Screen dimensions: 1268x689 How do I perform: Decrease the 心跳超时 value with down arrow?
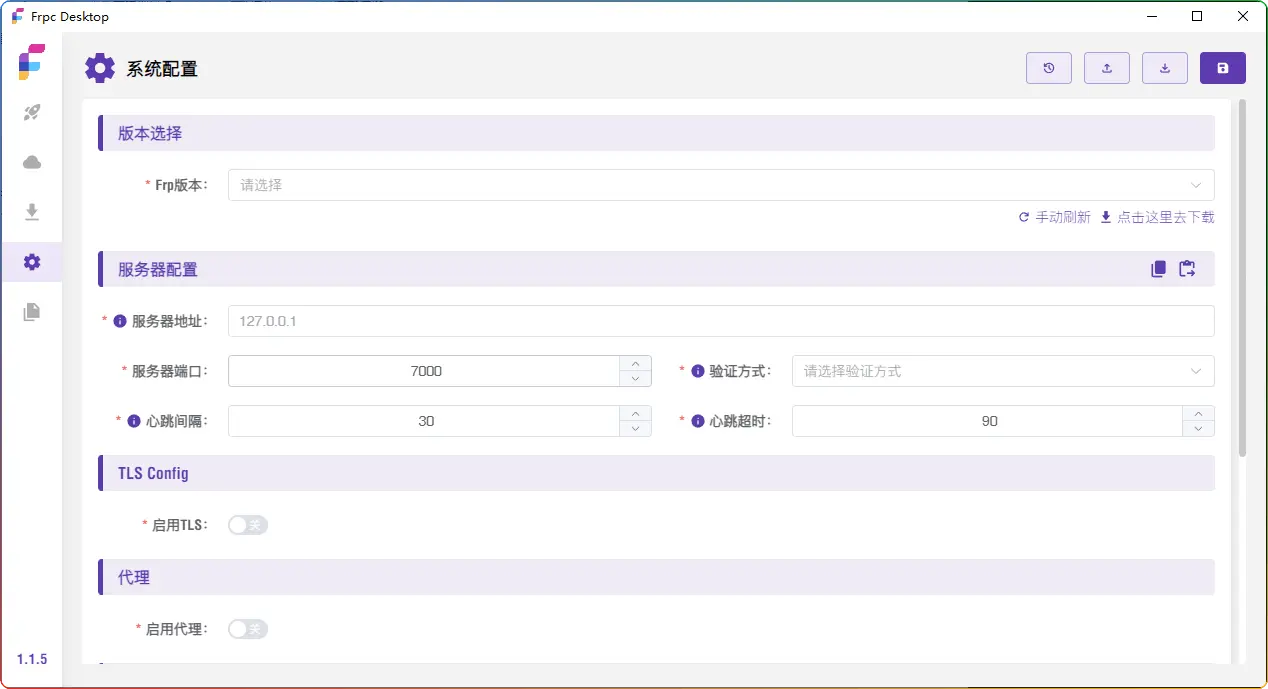(1198, 429)
